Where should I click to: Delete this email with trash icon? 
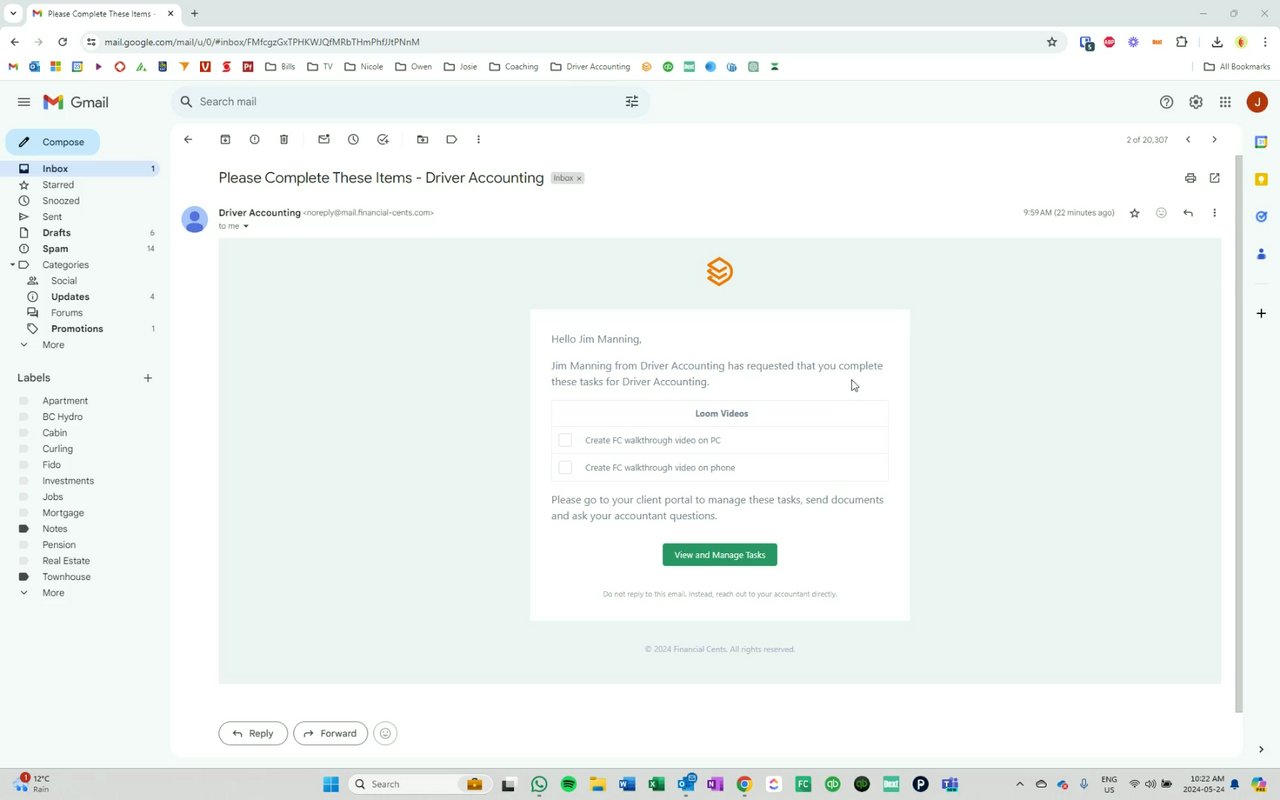[284, 139]
